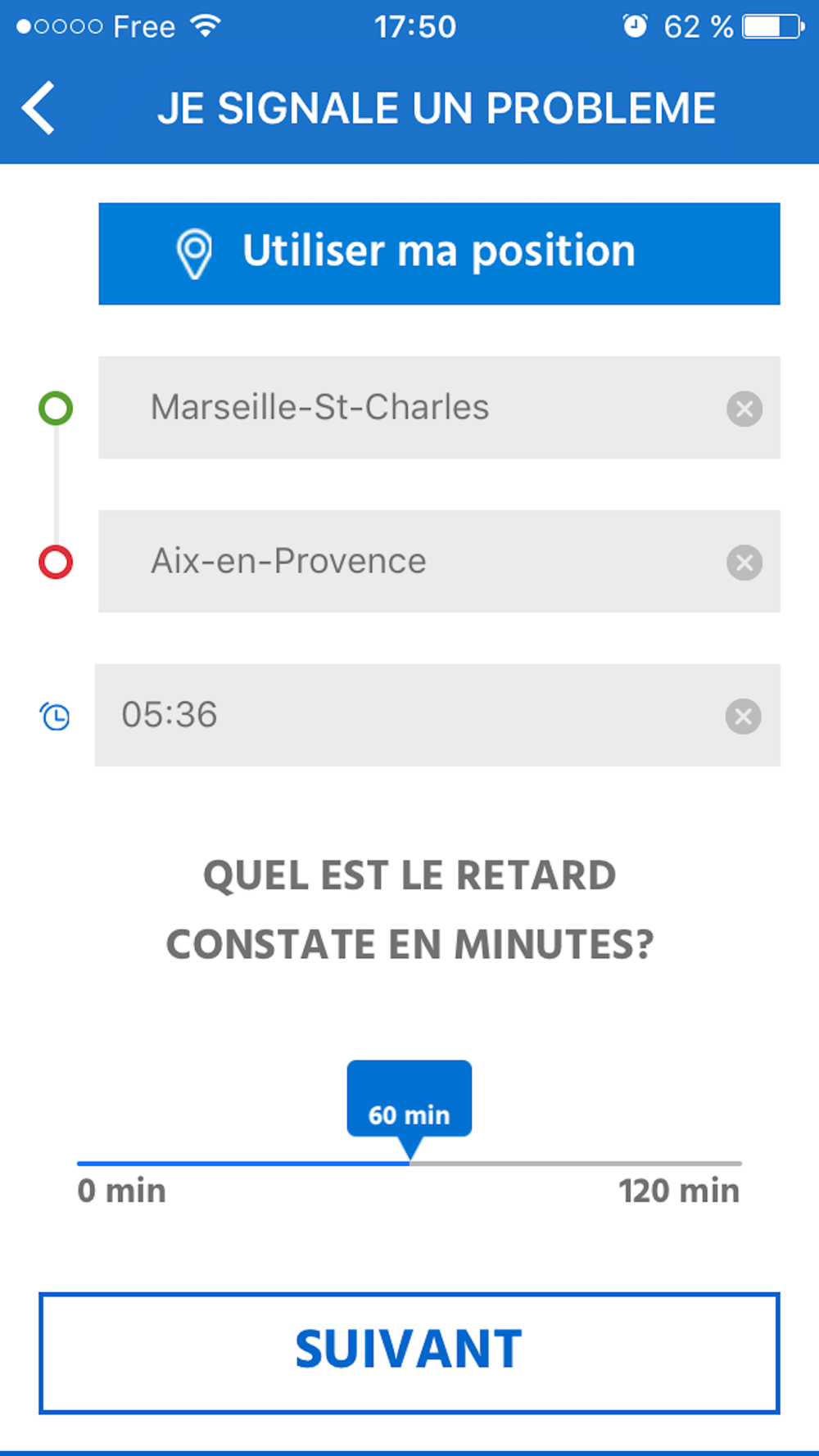Tap the blue clock icon
The image size is (819, 1456).
click(x=55, y=717)
